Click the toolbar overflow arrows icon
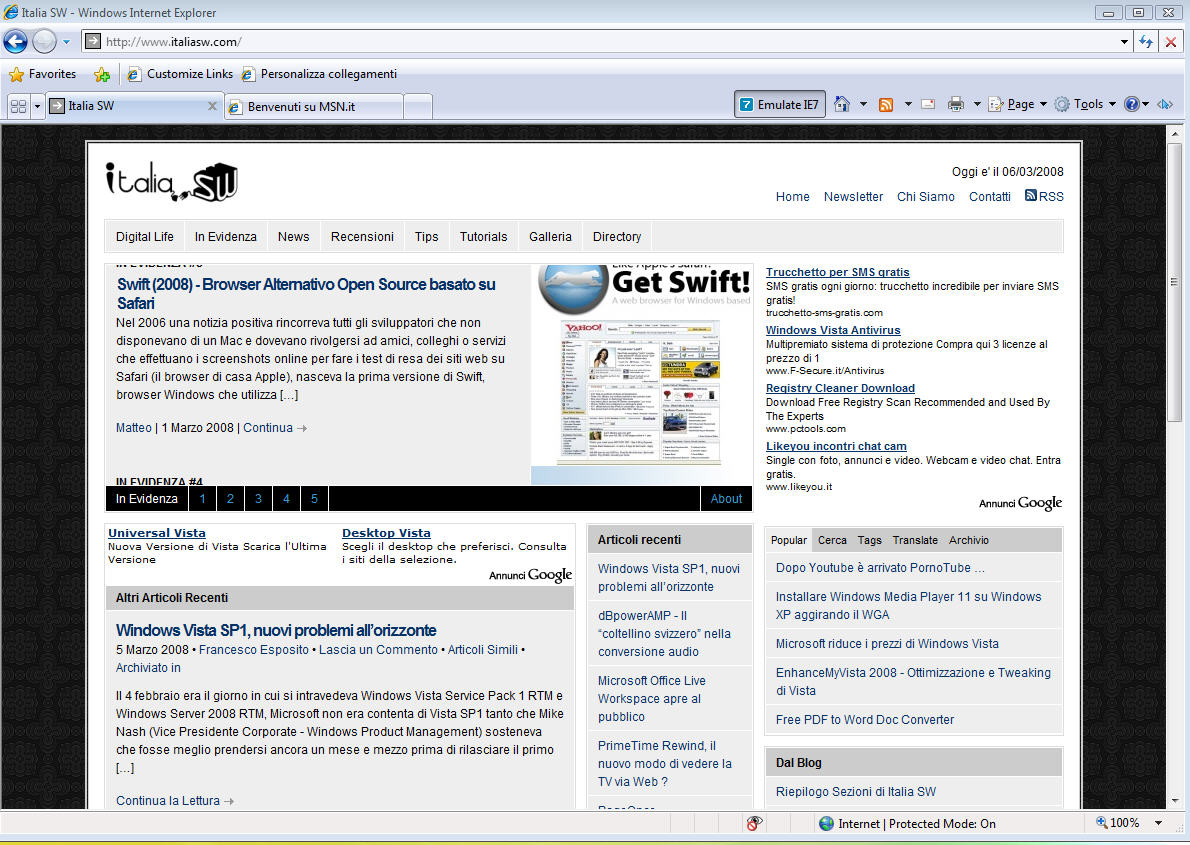1190x845 pixels. (1165, 105)
